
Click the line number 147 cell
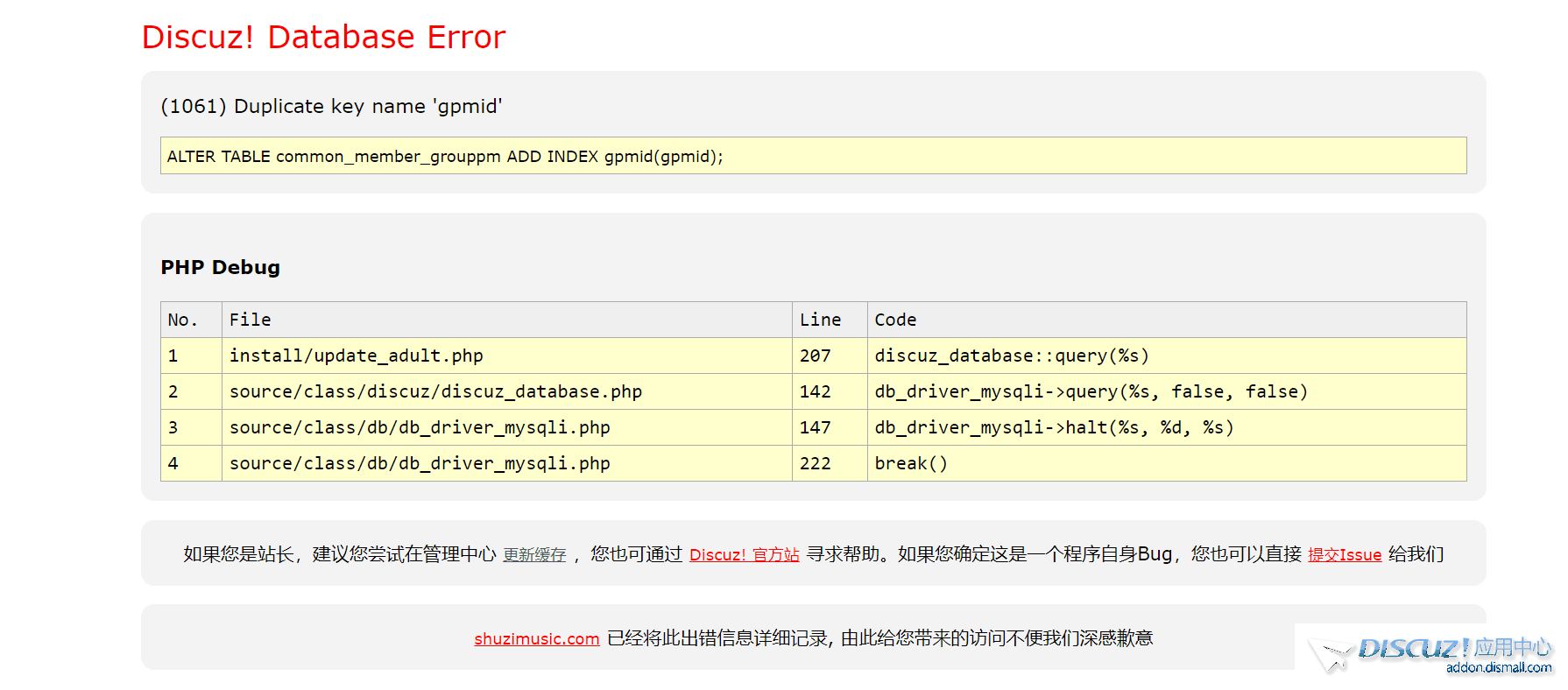815,428
